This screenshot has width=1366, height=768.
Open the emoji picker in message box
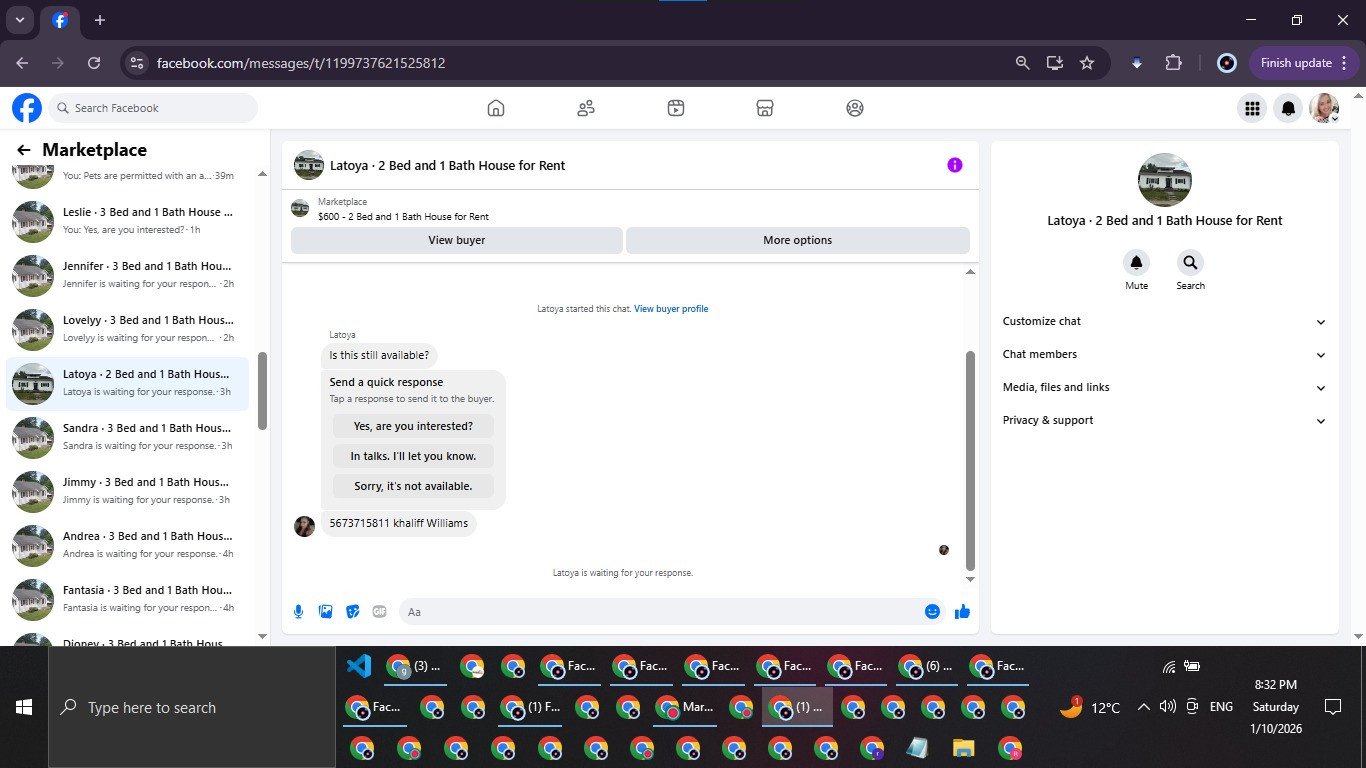click(x=932, y=612)
